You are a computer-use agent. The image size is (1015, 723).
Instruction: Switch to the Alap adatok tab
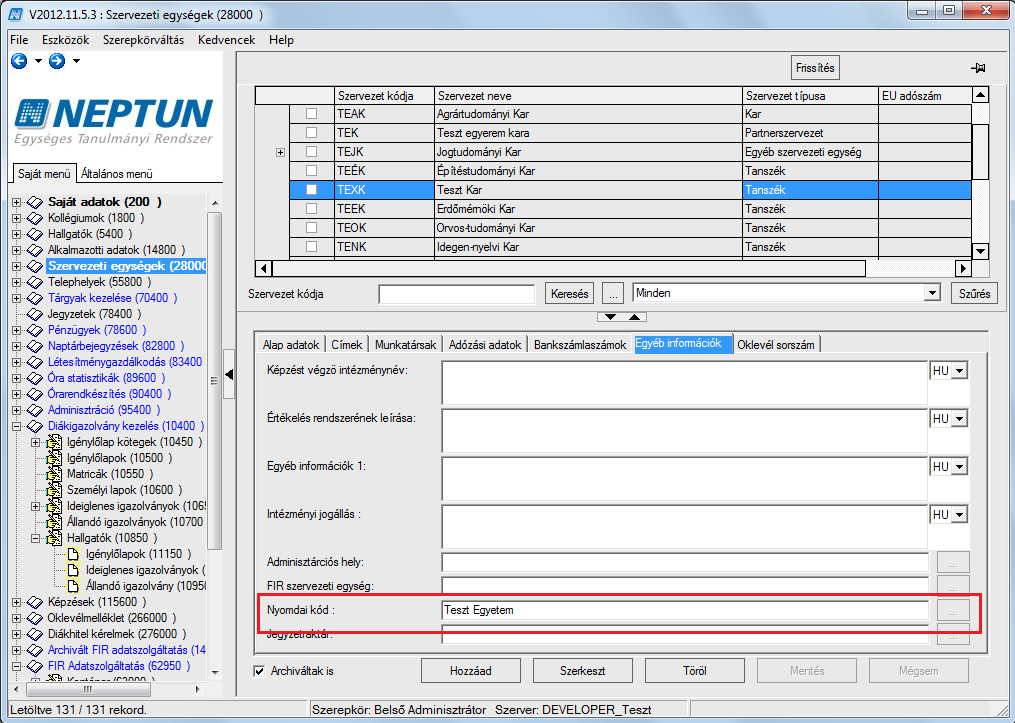click(x=291, y=345)
